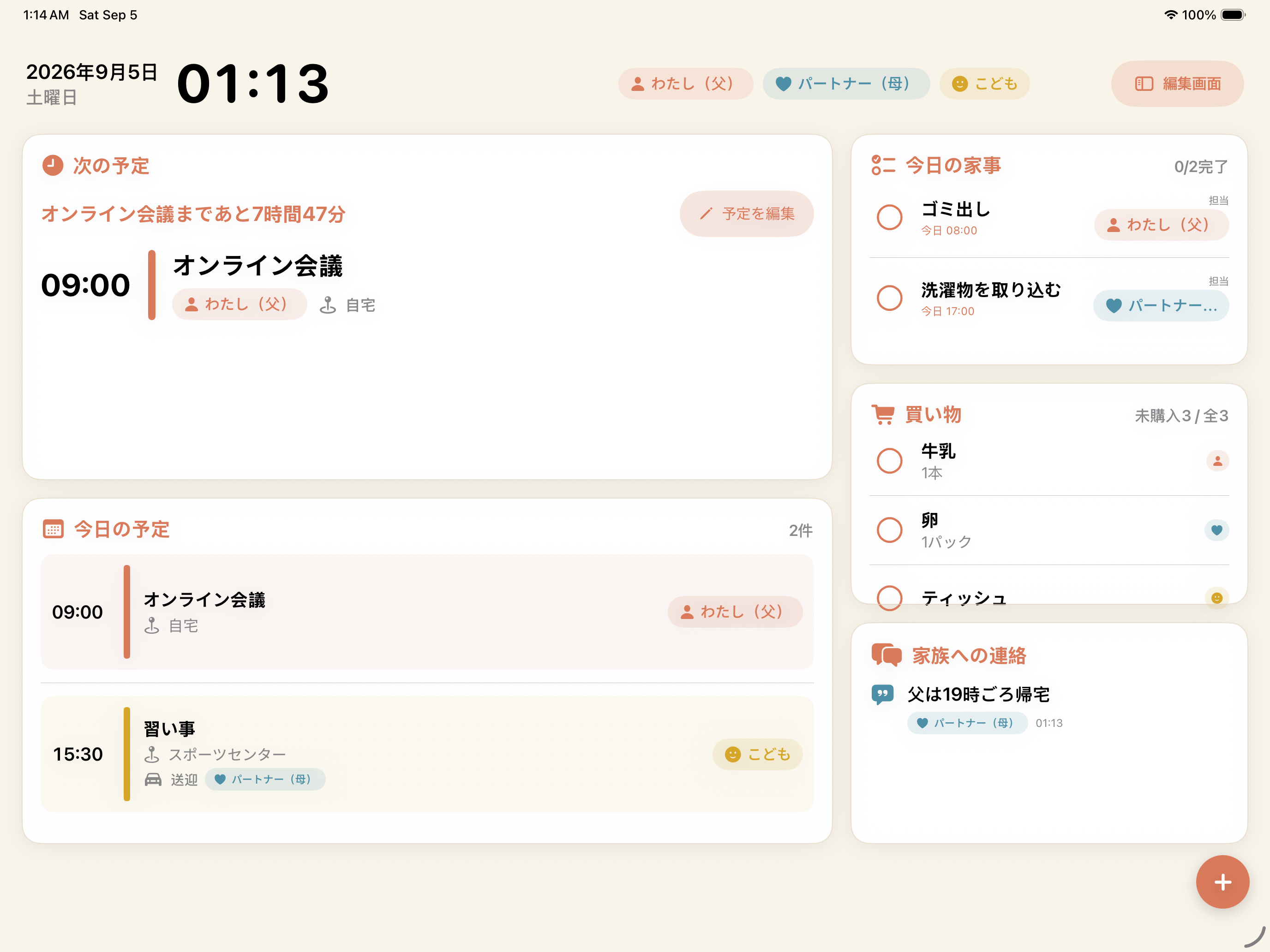
Task: Click the 0/2完了 chores progress text
Action: [1201, 167]
